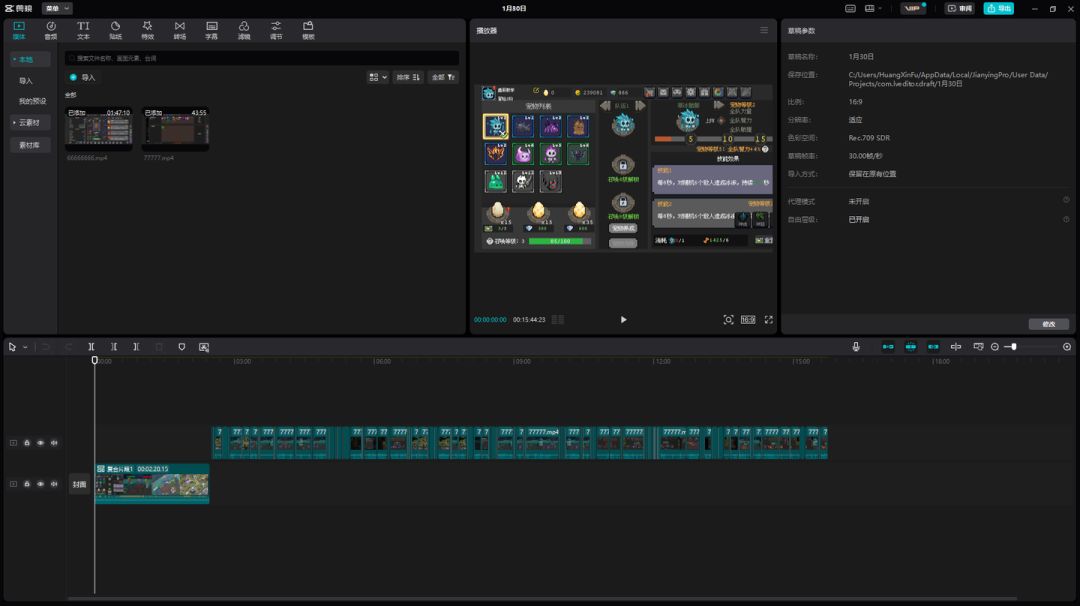Click the 导出 export button
This screenshot has height=606, width=1080.
tap(998, 8)
